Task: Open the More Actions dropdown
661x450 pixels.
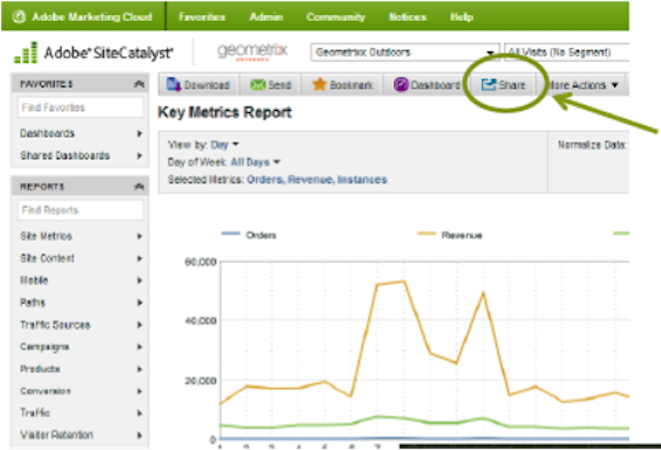Action: tap(583, 85)
